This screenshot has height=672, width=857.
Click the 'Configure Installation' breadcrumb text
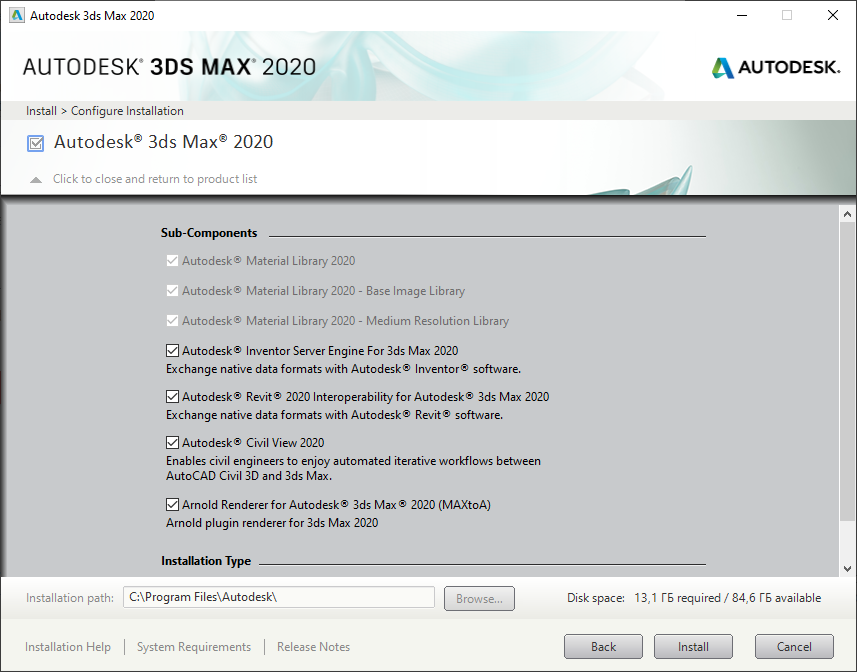click(127, 111)
